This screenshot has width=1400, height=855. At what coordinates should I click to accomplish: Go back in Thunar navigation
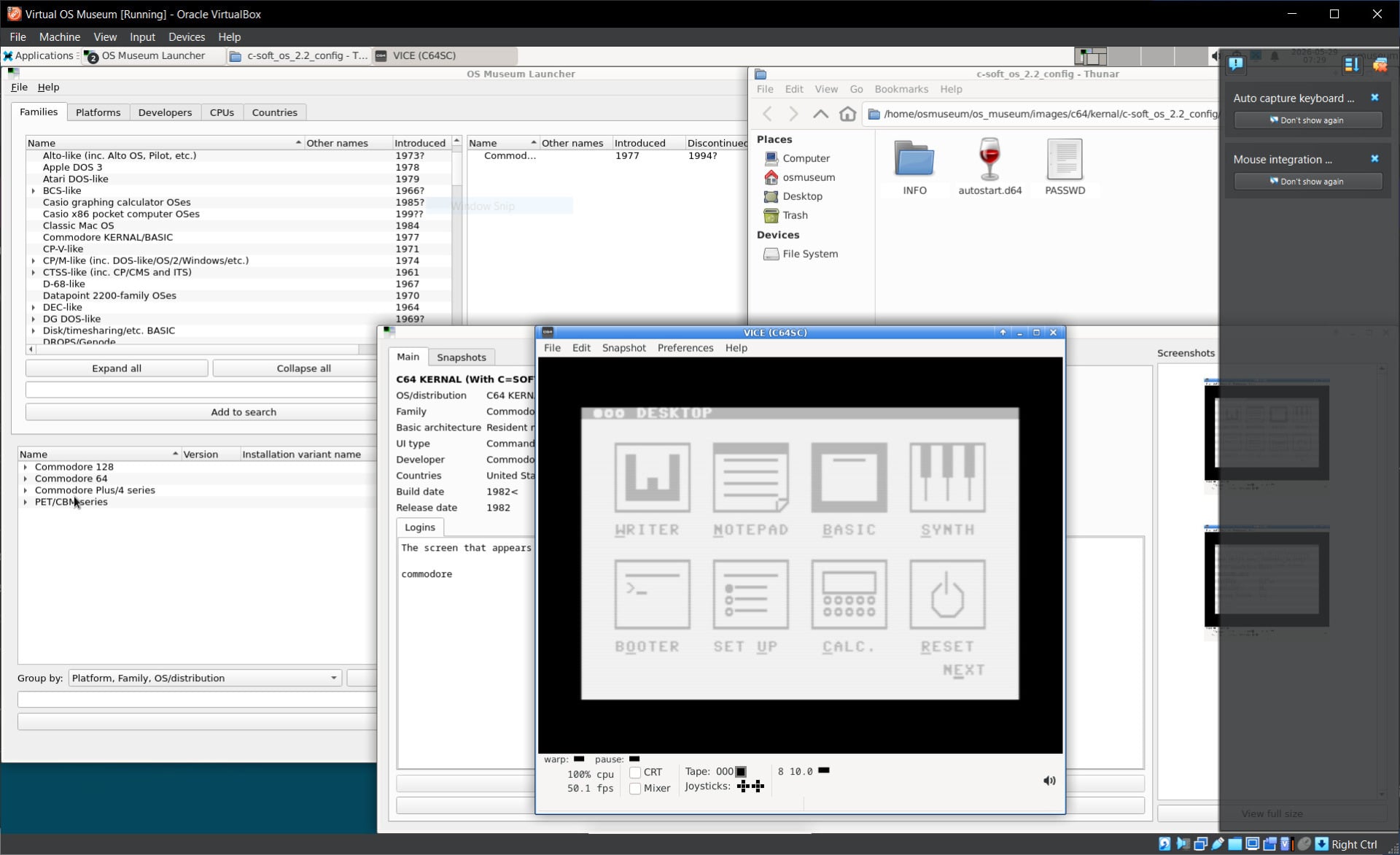click(x=767, y=114)
